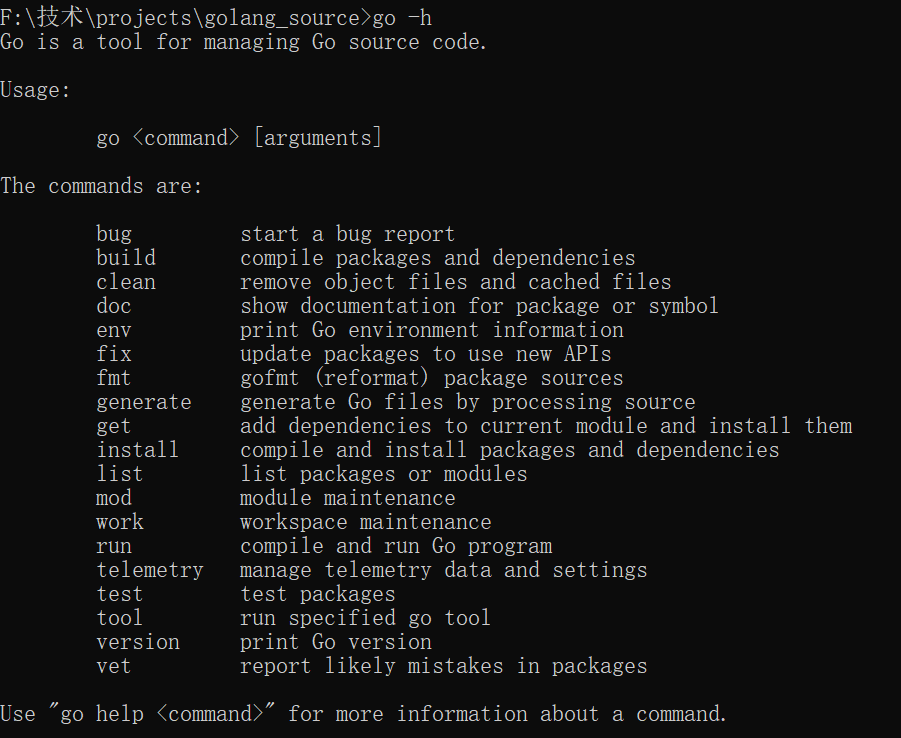Click the 'telemetry' command entry
The width and height of the screenshot is (901, 738).
click(x=150, y=570)
